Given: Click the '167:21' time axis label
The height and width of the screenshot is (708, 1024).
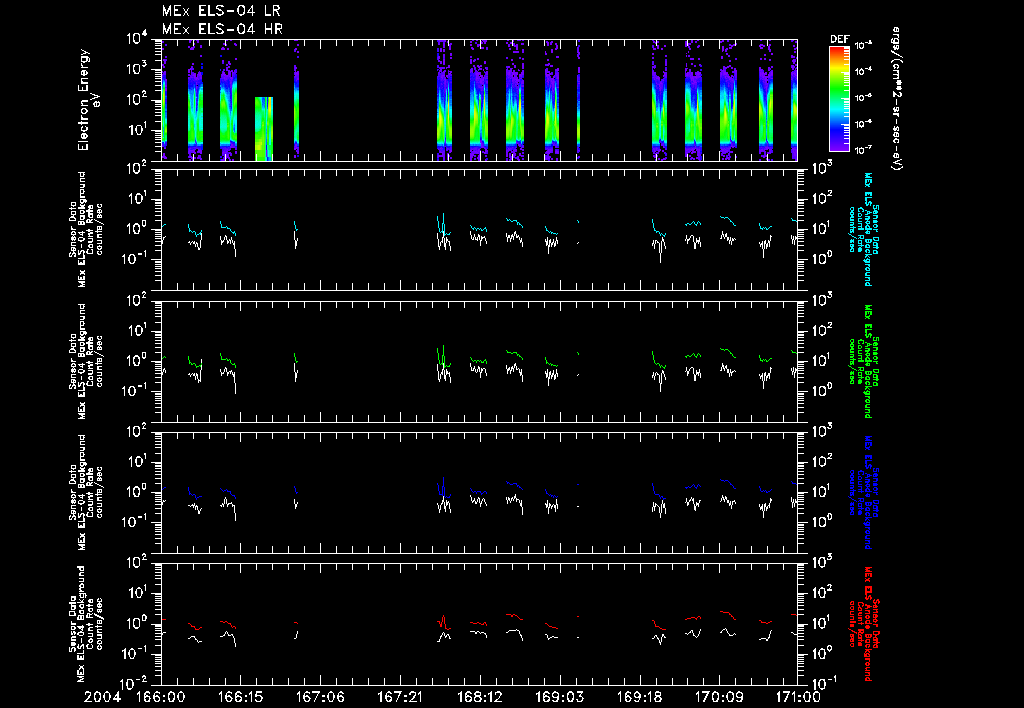Looking at the screenshot, I should (x=400, y=698).
